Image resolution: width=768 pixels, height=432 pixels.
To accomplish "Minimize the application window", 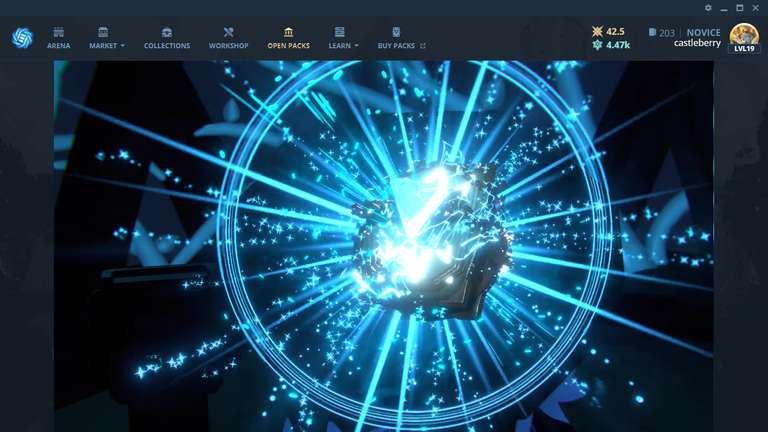I will pos(724,8).
